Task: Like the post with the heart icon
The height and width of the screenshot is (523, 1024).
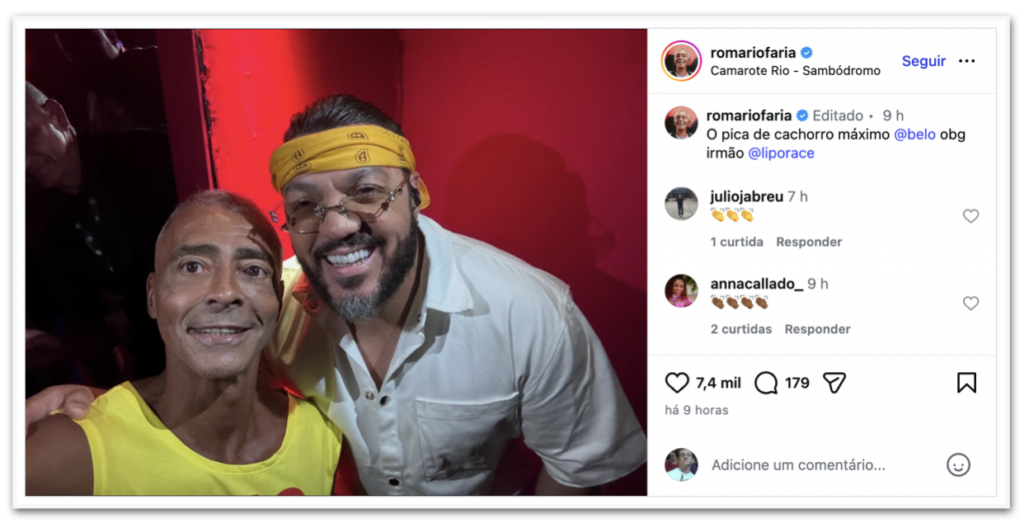Action: pos(677,383)
